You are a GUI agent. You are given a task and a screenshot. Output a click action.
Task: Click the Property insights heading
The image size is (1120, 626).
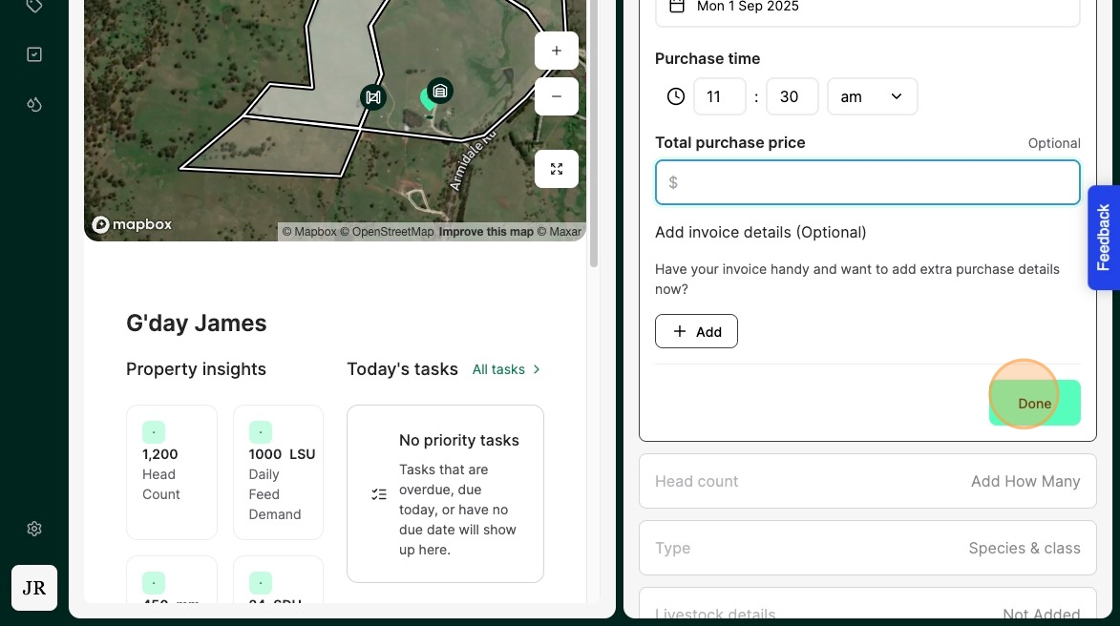pos(196,369)
